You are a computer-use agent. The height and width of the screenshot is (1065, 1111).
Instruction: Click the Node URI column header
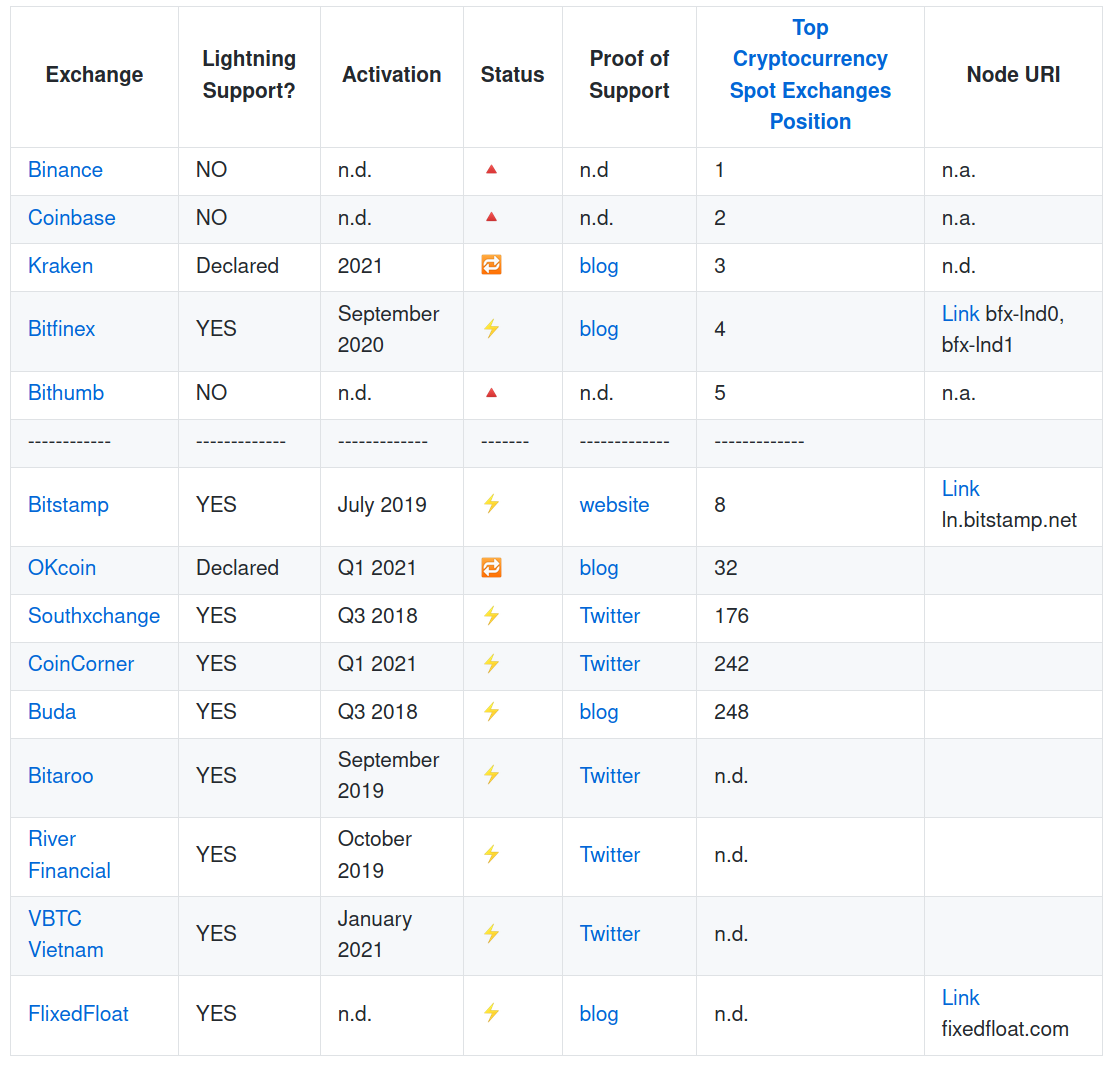click(1013, 75)
